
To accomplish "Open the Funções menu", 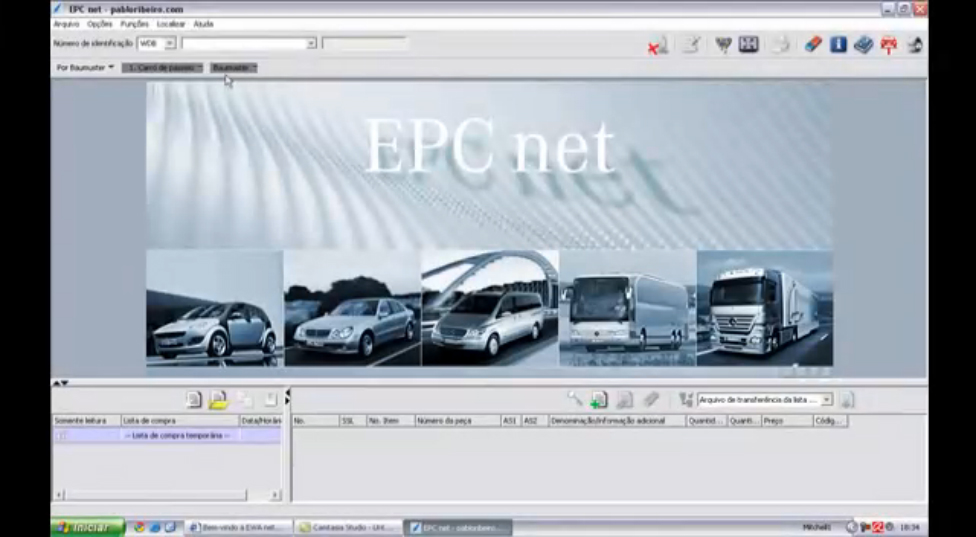I will [134, 24].
